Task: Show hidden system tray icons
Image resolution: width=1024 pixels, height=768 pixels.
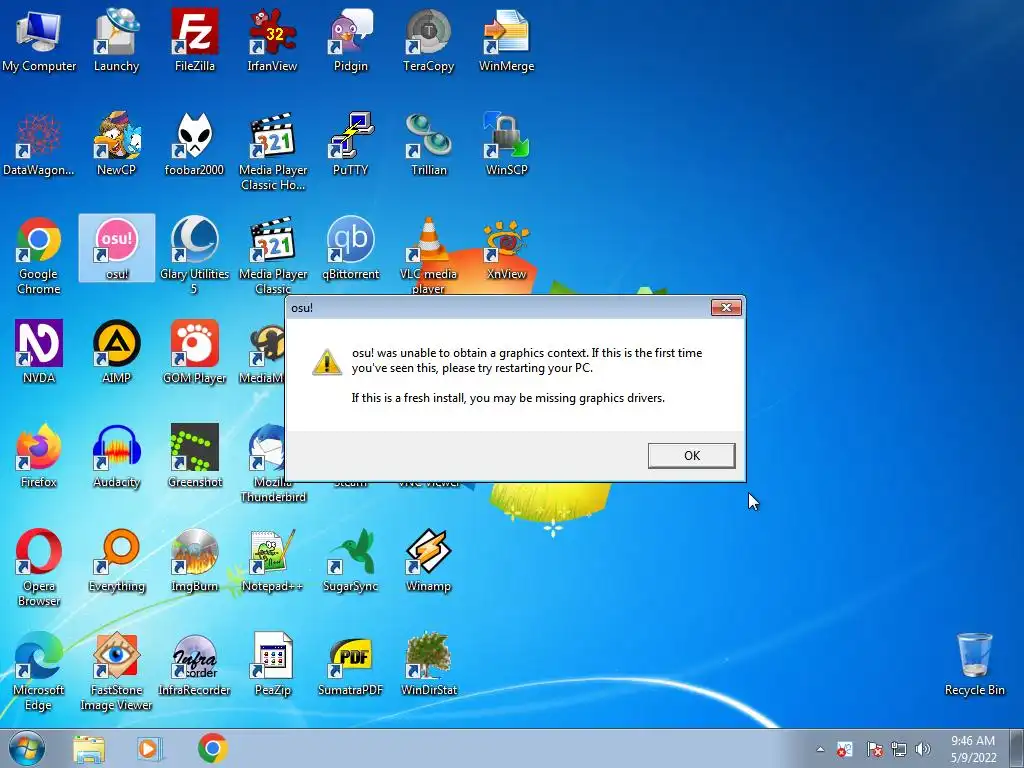Action: (820, 750)
